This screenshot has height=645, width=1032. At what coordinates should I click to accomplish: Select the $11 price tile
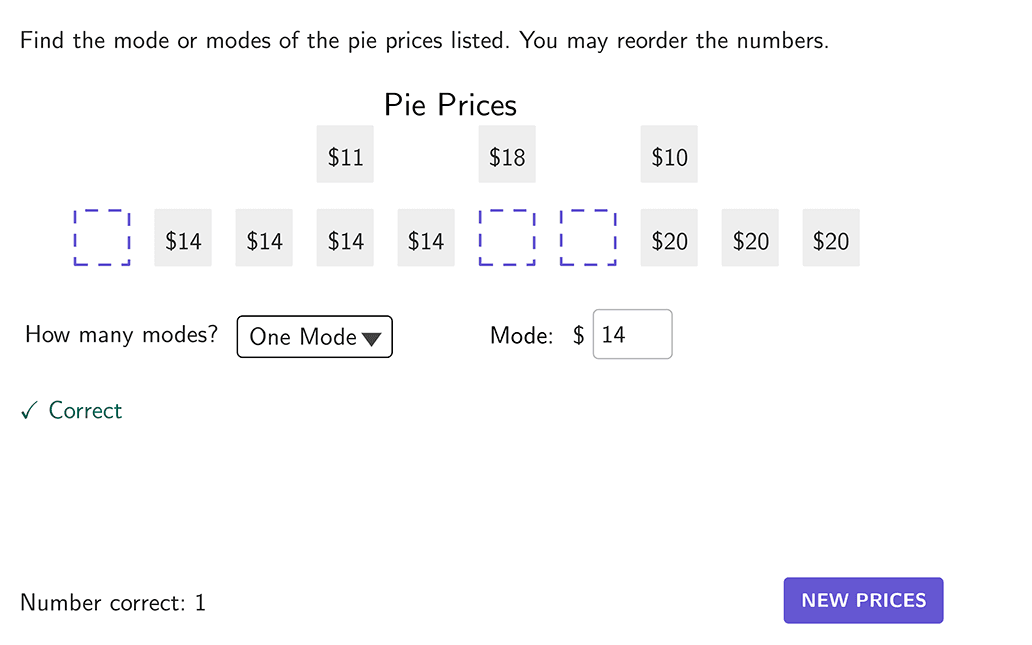pyautogui.click(x=344, y=154)
